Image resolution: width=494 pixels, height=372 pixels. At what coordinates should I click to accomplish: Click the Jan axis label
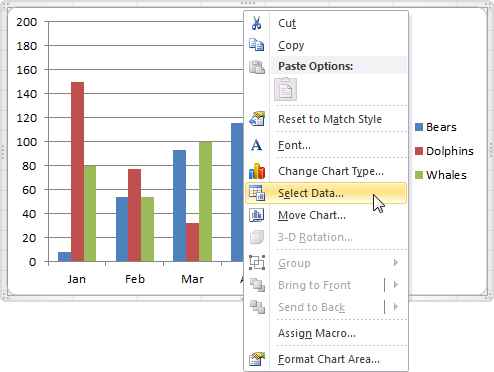click(77, 279)
